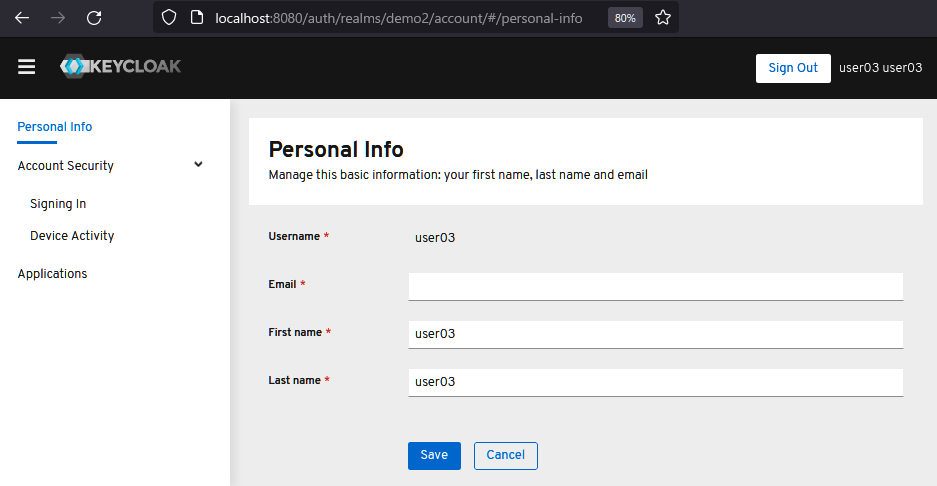Screen dimensions: 937x486
Task: Reset zoom via the 80% indicator
Action: pos(625,18)
